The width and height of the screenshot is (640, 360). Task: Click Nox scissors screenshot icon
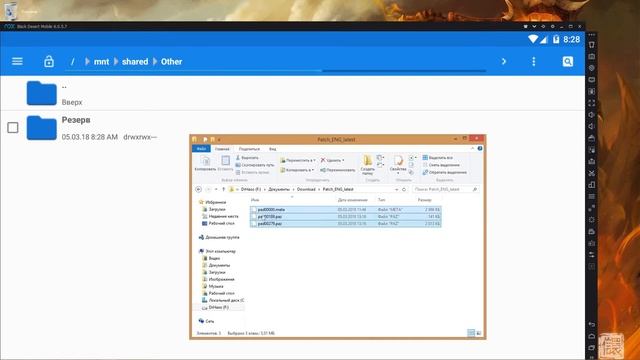591,173
